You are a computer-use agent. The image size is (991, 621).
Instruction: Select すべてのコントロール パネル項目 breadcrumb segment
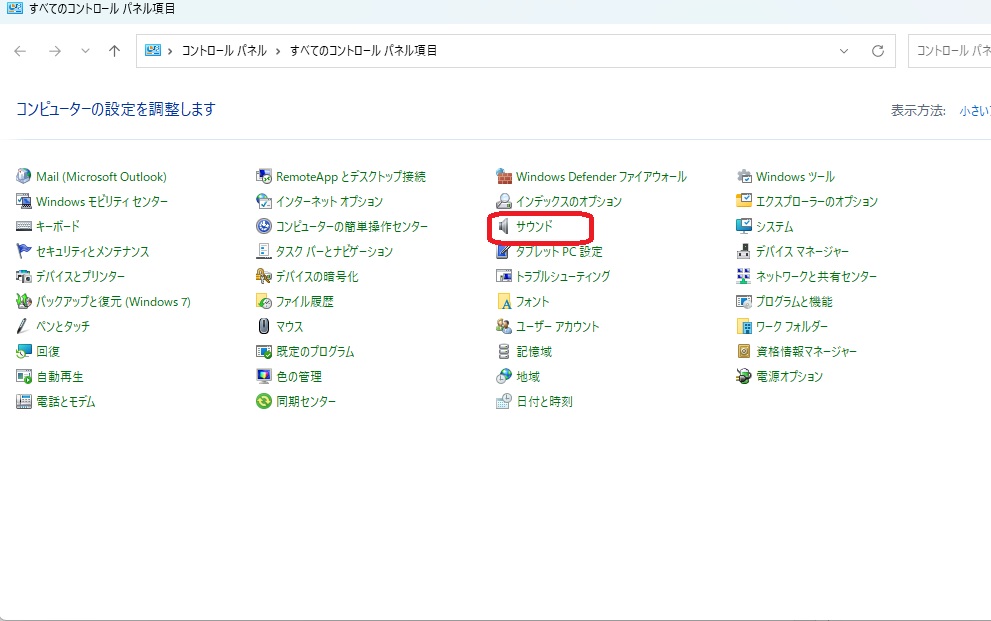(x=363, y=51)
